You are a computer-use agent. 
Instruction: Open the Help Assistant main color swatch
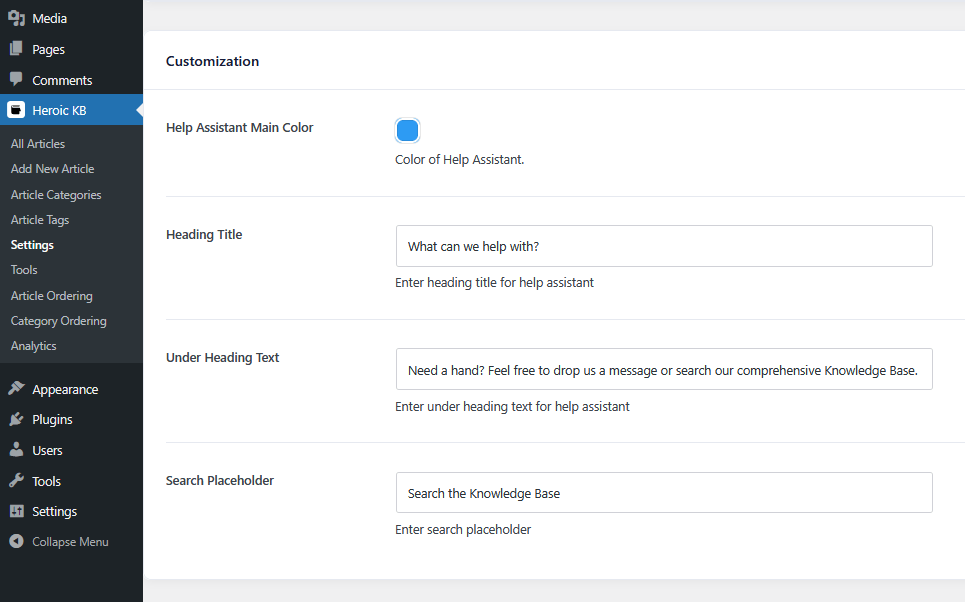point(407,130)
